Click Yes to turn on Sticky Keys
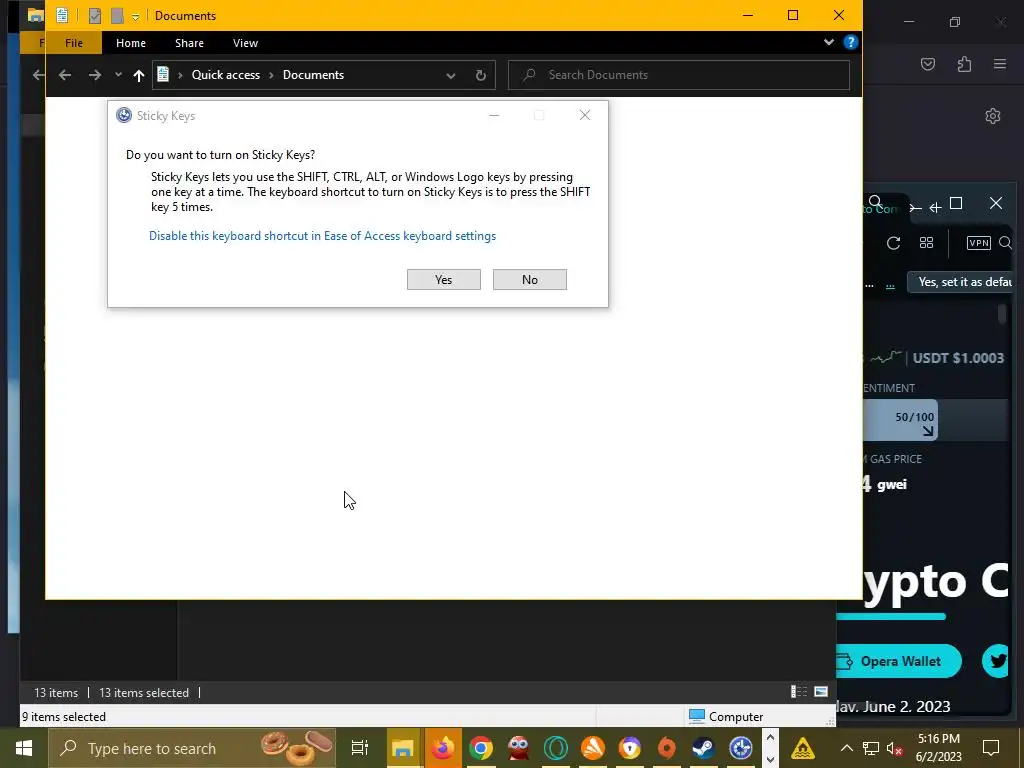The height and width of the screenshot is (768, 1024). tap(443, 280)
